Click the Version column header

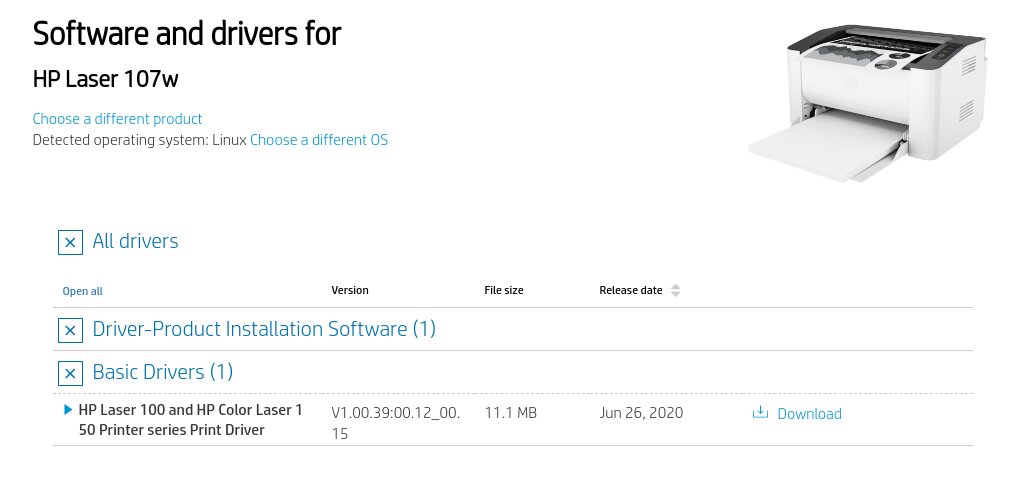coord(350,291)
